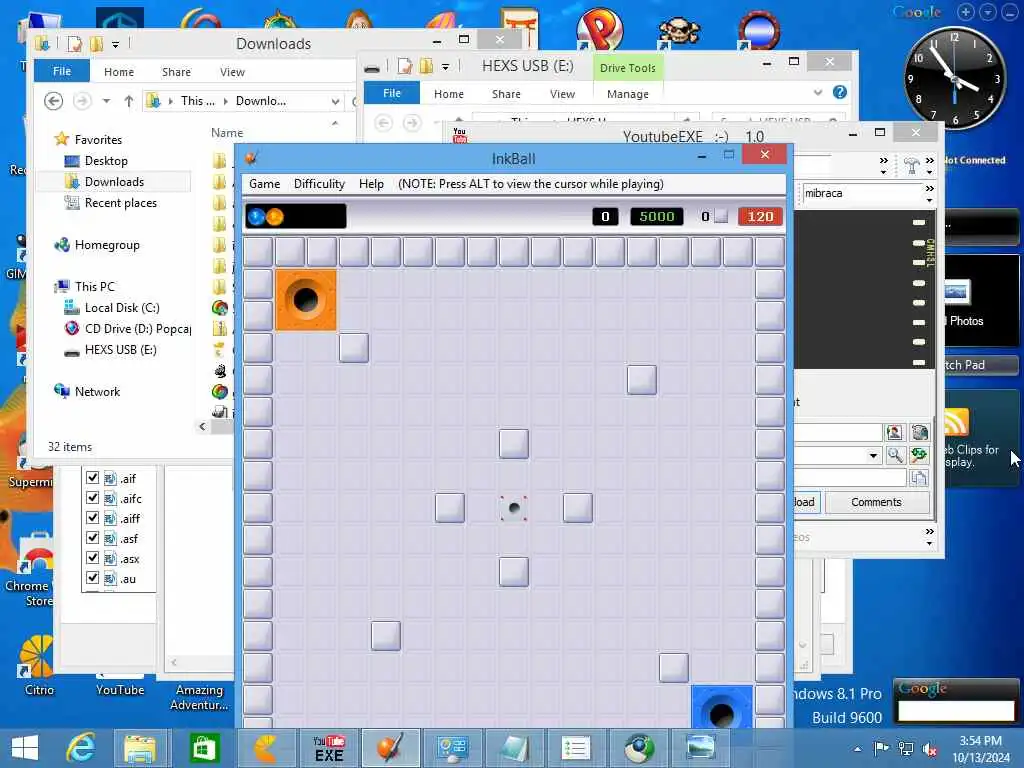Open Quick Access Toolbar dropdown in Downloads window
Image resolution: width=1024 pixels, height=768 pixels.
click(x=115, y=44)
